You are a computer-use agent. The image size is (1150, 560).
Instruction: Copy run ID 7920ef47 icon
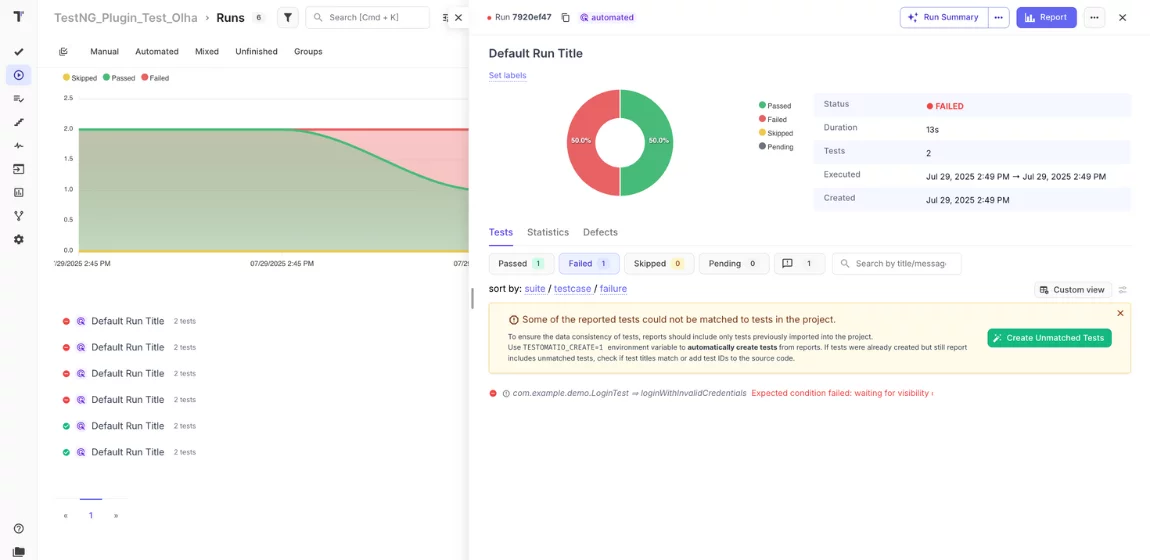coord(565,18)
